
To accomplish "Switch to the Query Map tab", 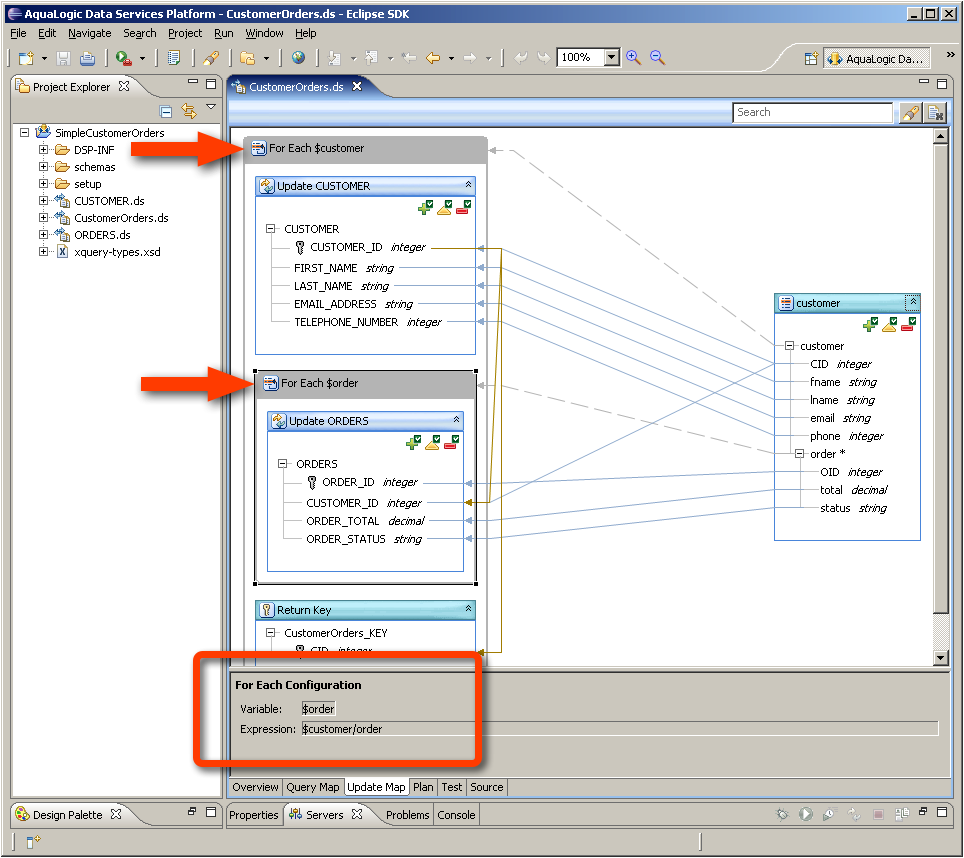I will (x=312, y=787).
